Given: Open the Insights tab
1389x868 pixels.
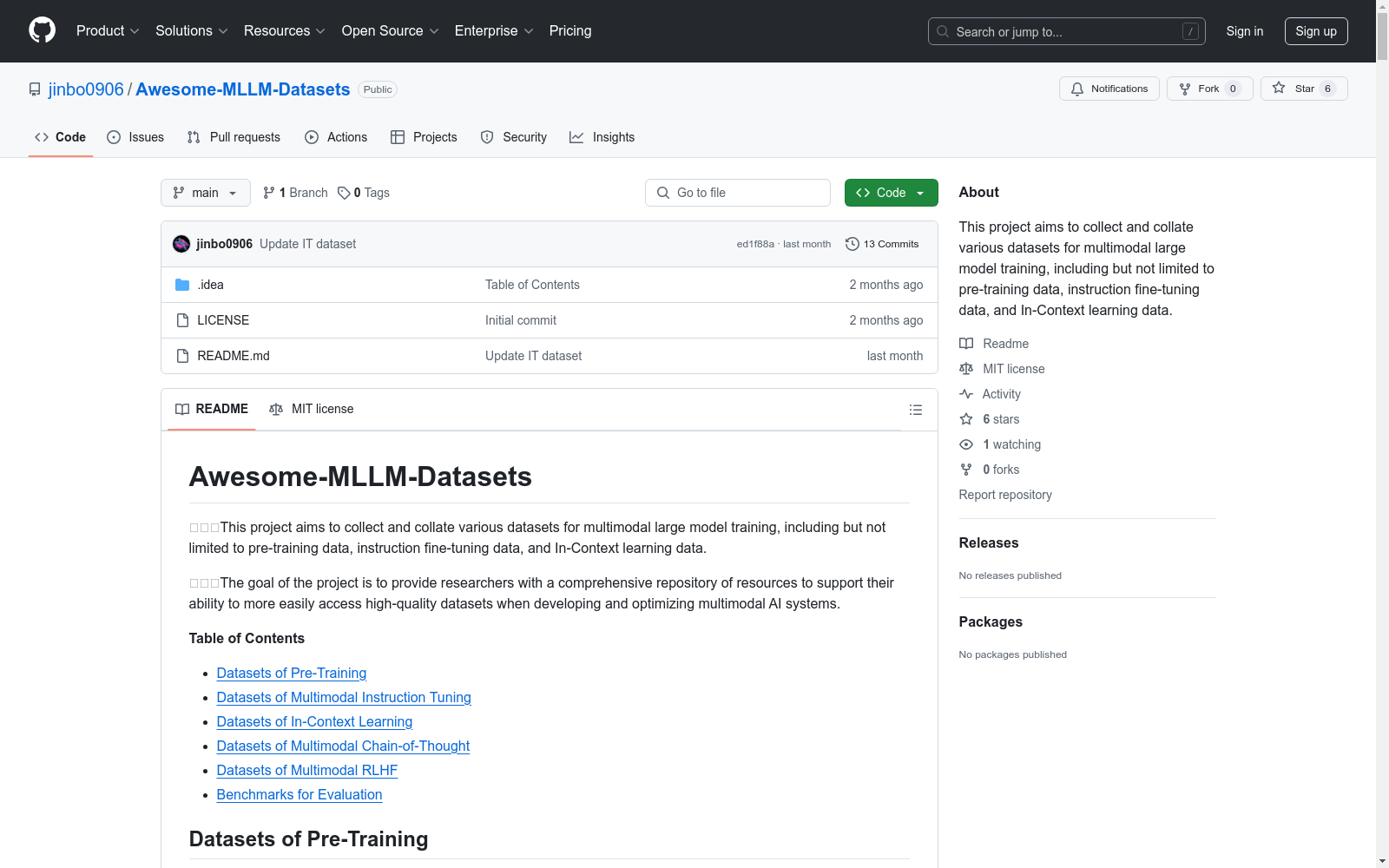Looking at the screenshot, I should (x=602, y=137).
